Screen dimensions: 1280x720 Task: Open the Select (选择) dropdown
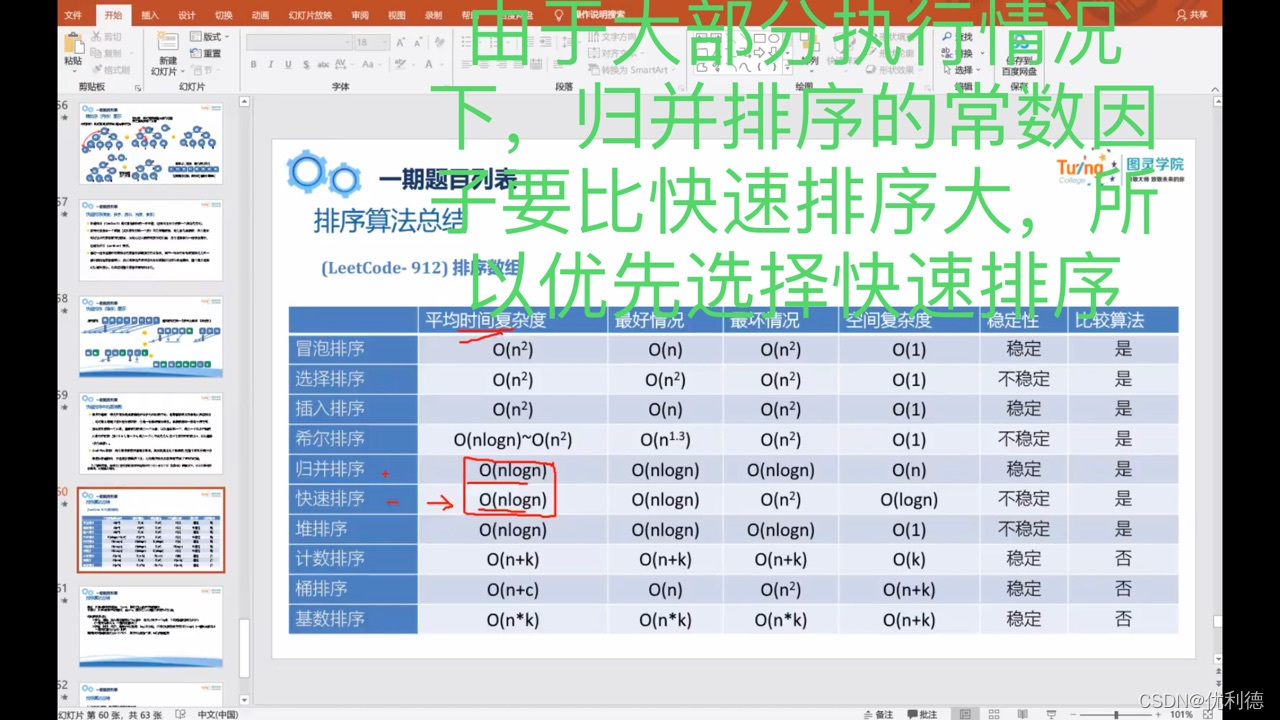click(x=961, y=70)
